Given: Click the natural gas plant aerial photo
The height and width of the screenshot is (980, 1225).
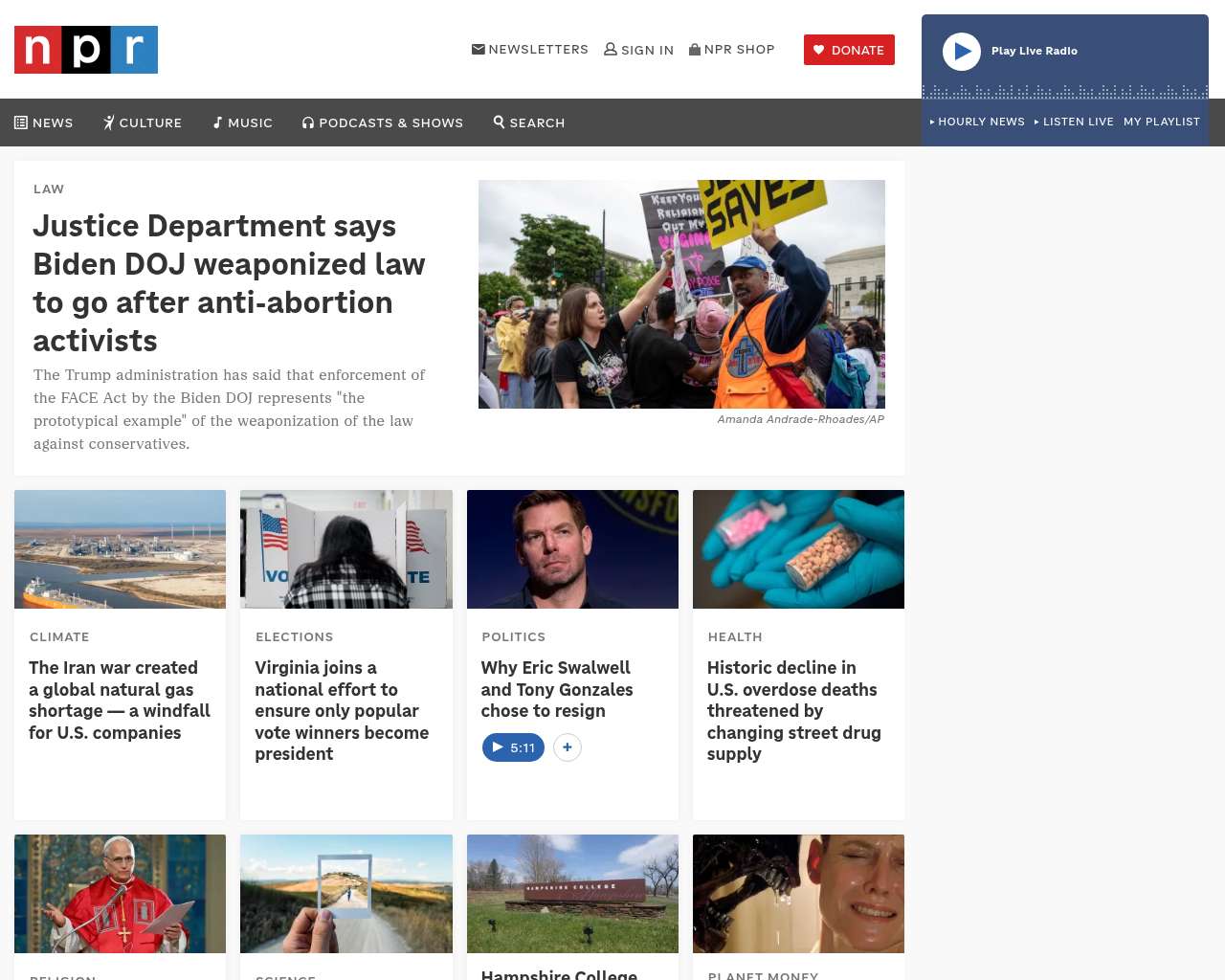Looking at the screenshot, I should (x=121, y=549).
